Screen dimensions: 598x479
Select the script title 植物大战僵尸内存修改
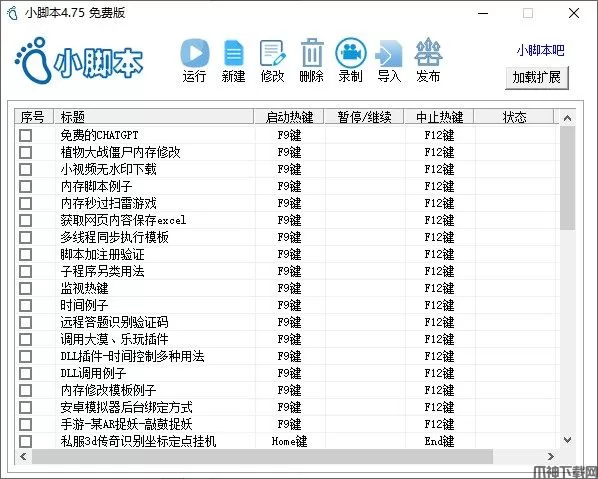click(120, 153)
